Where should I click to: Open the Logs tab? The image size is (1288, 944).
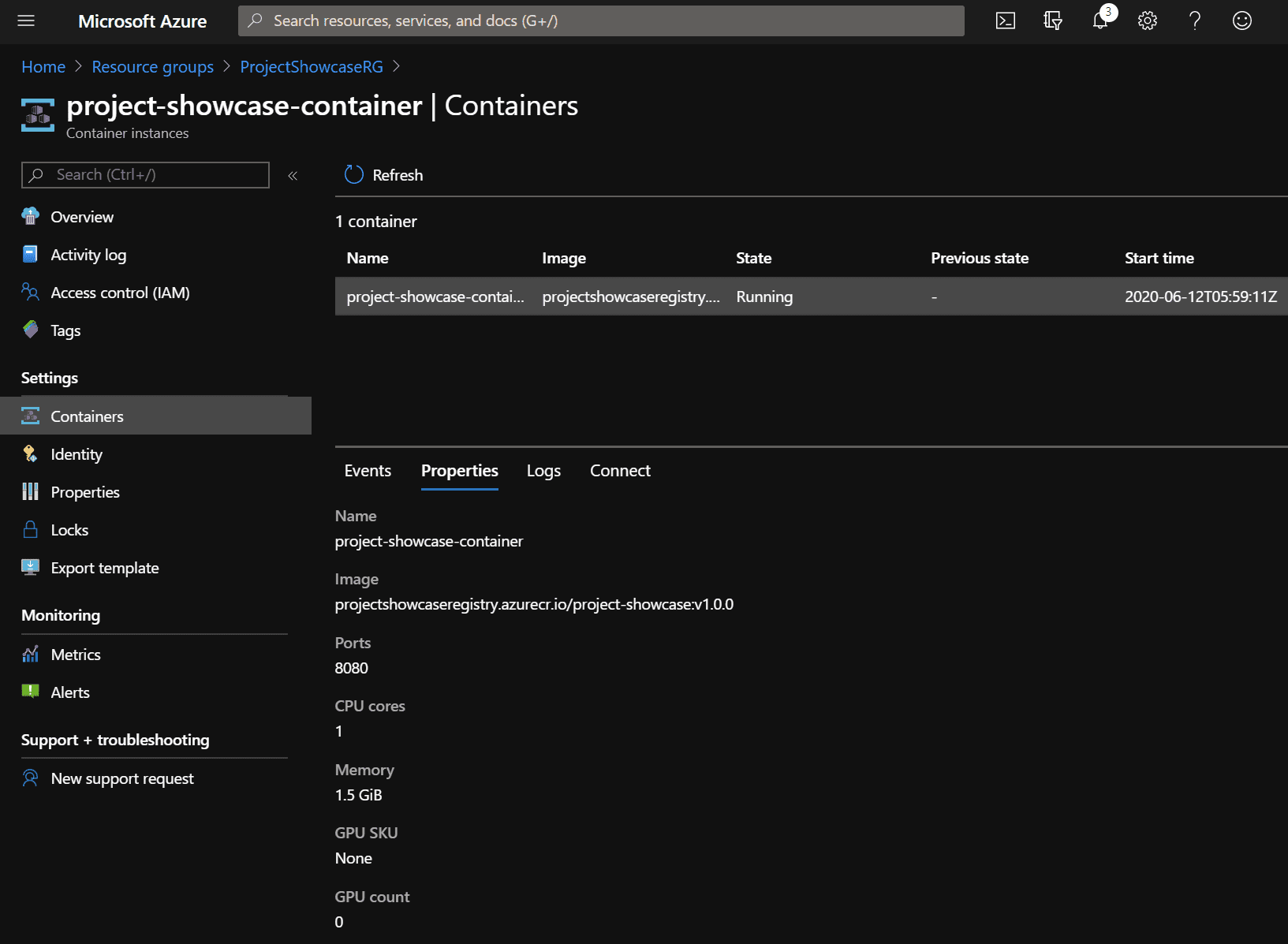coord(543,470)
